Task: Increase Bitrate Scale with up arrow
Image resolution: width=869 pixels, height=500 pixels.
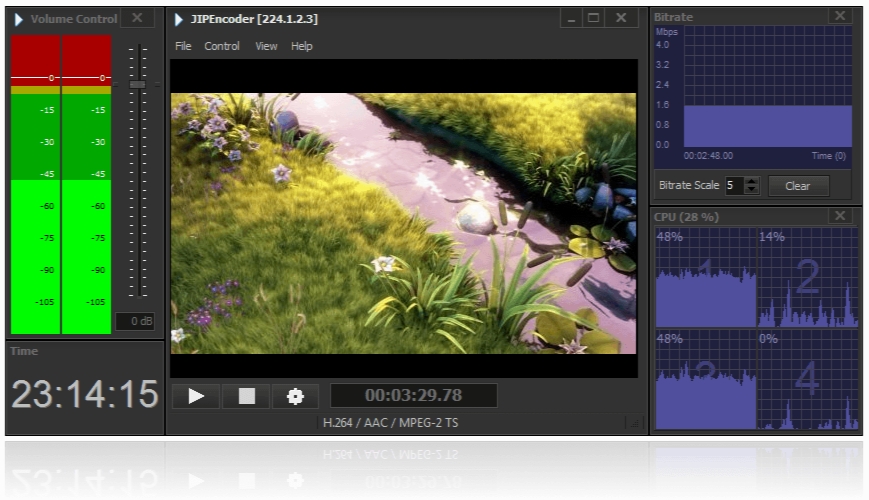Action: coord(752,181)
